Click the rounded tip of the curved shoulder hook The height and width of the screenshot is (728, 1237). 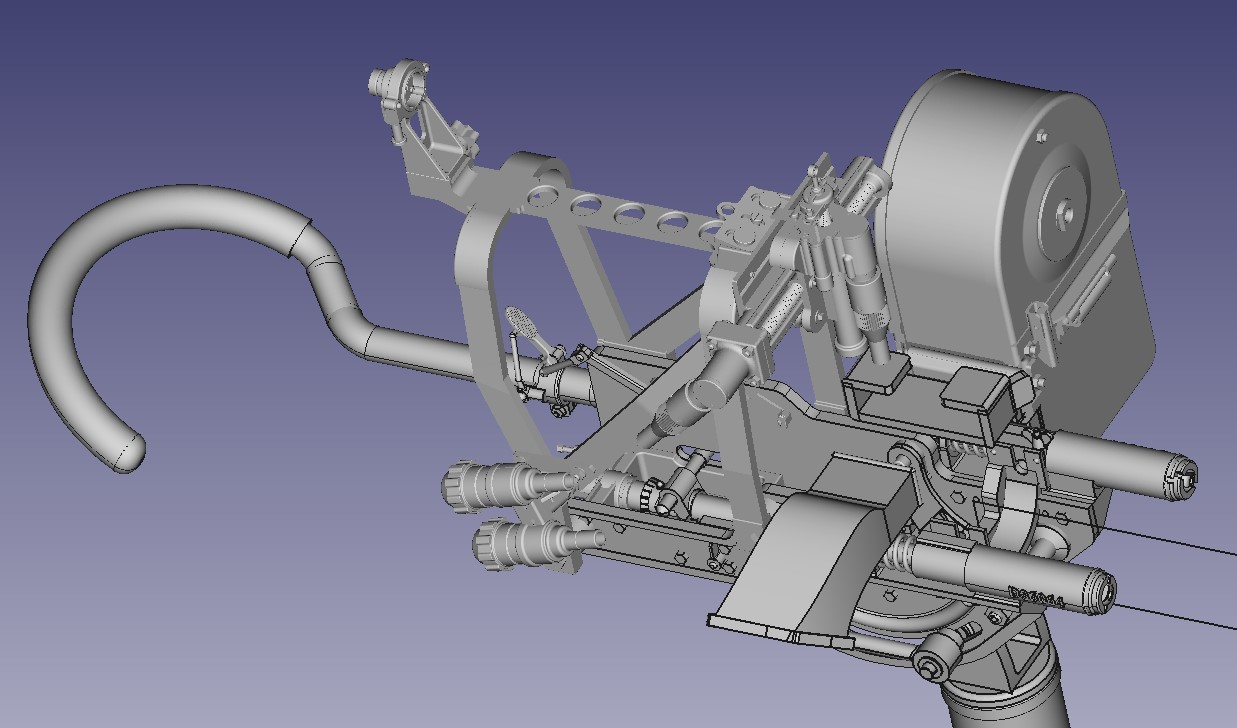(127, 453)
